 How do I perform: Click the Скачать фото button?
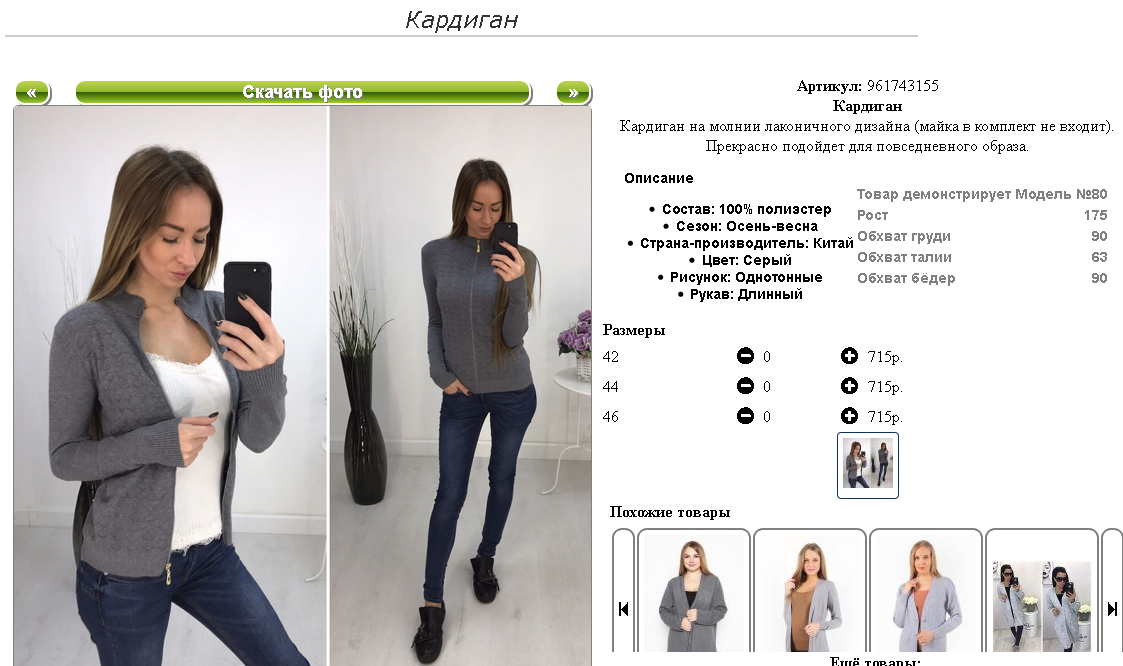click(303, 92)
